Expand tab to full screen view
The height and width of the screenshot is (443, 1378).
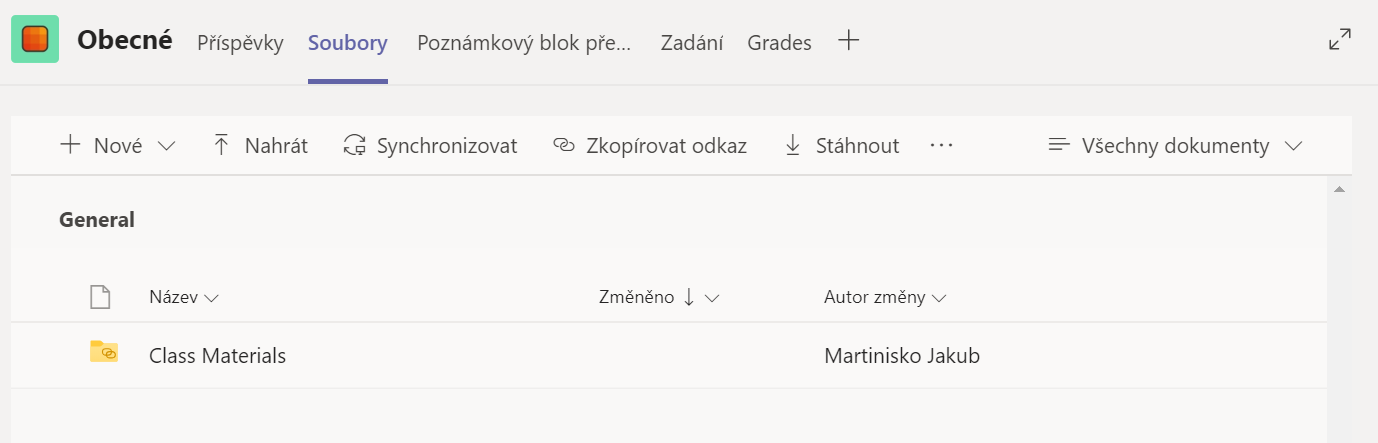pos(1340,40)
